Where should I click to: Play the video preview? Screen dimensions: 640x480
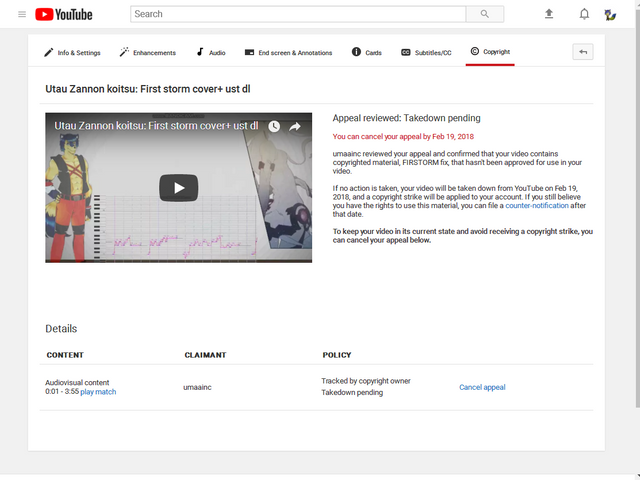click(x=179, y=188)
